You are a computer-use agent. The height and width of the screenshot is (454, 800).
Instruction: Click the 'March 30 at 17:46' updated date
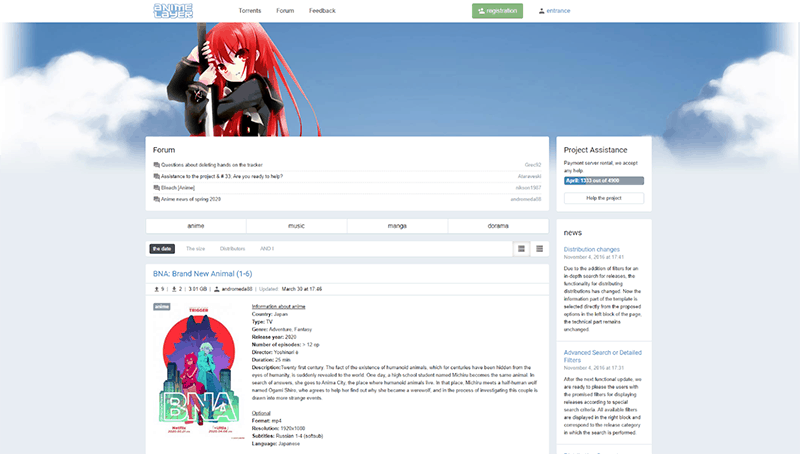[x=302, y=289]
